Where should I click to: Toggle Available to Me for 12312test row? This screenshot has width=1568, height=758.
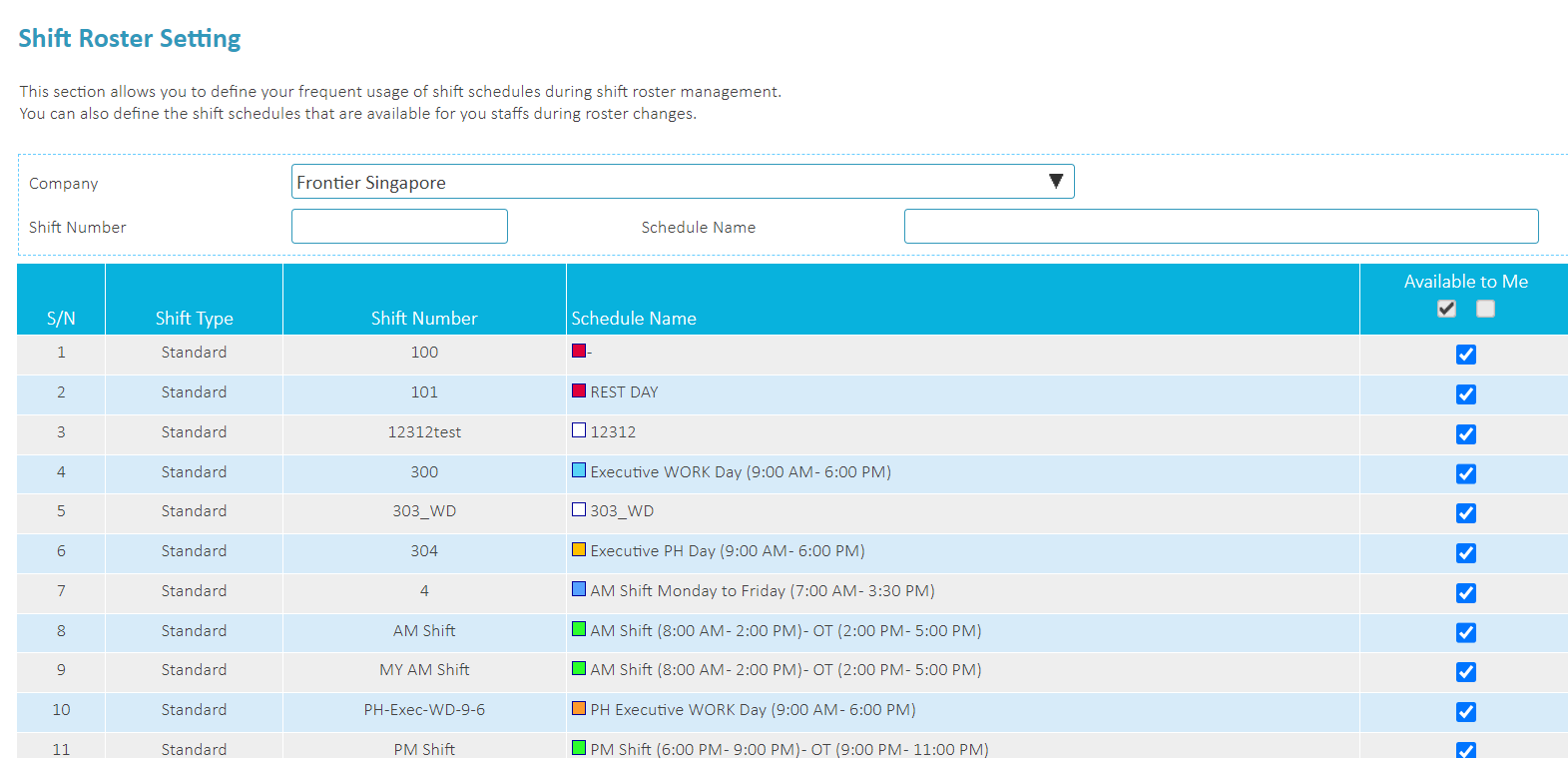coord(1465,434)
